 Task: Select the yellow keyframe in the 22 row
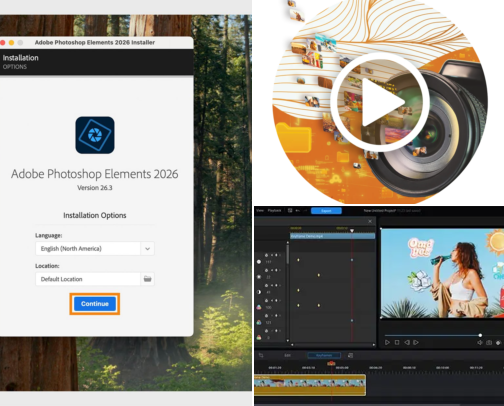point(319,275)
